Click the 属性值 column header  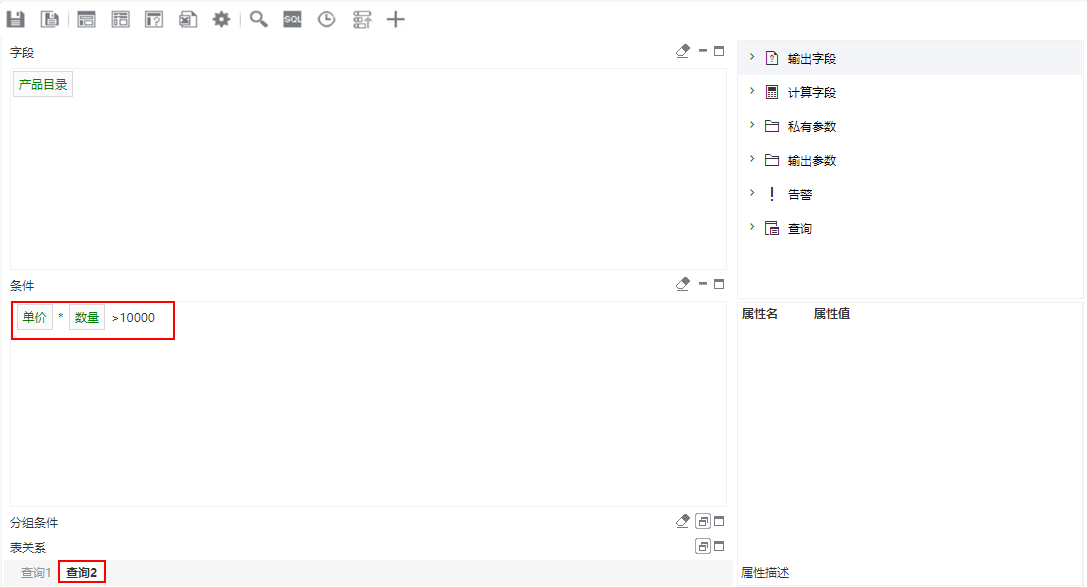click(832, 313)
